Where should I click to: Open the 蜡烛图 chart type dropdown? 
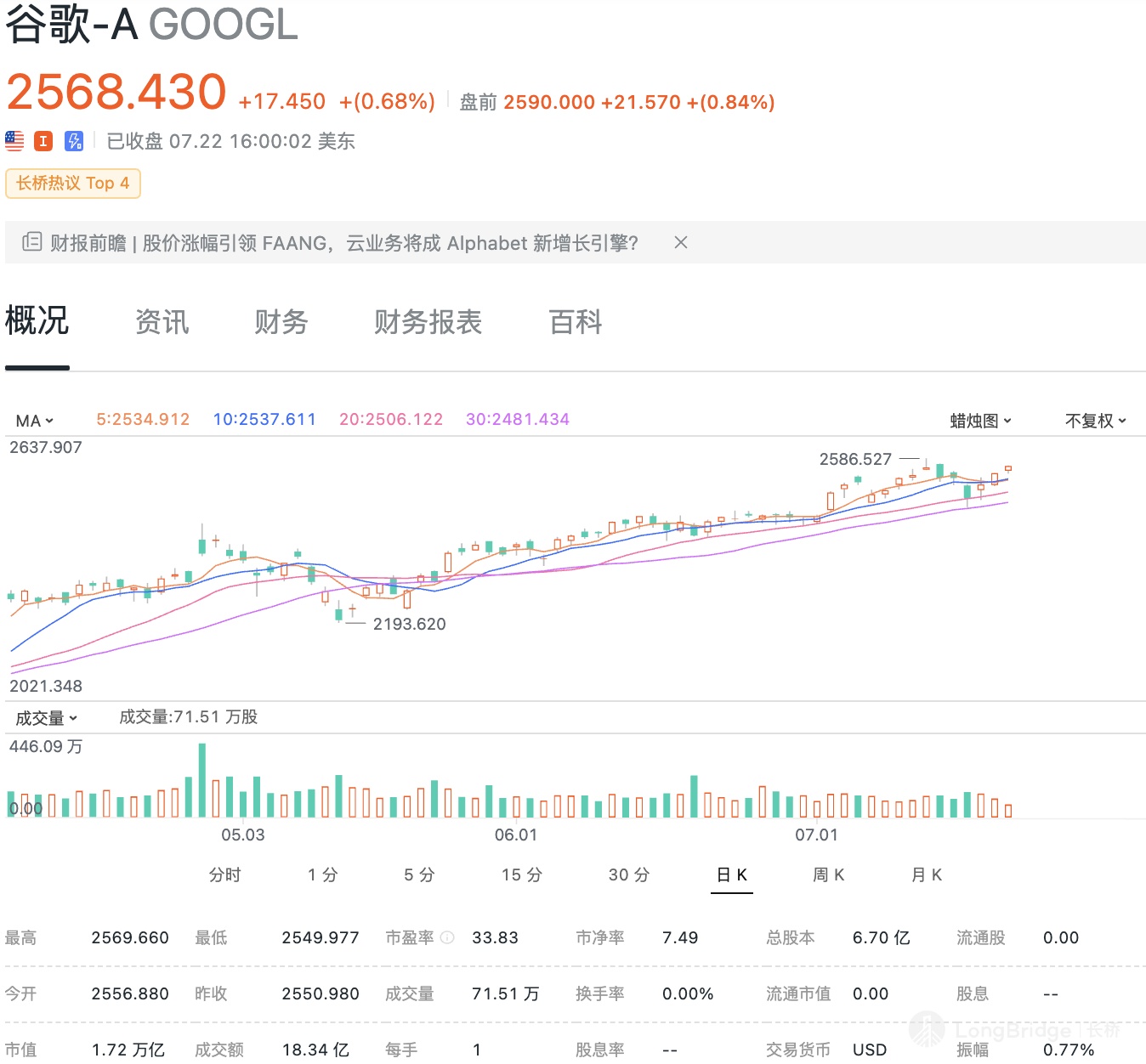pos(981,421)
